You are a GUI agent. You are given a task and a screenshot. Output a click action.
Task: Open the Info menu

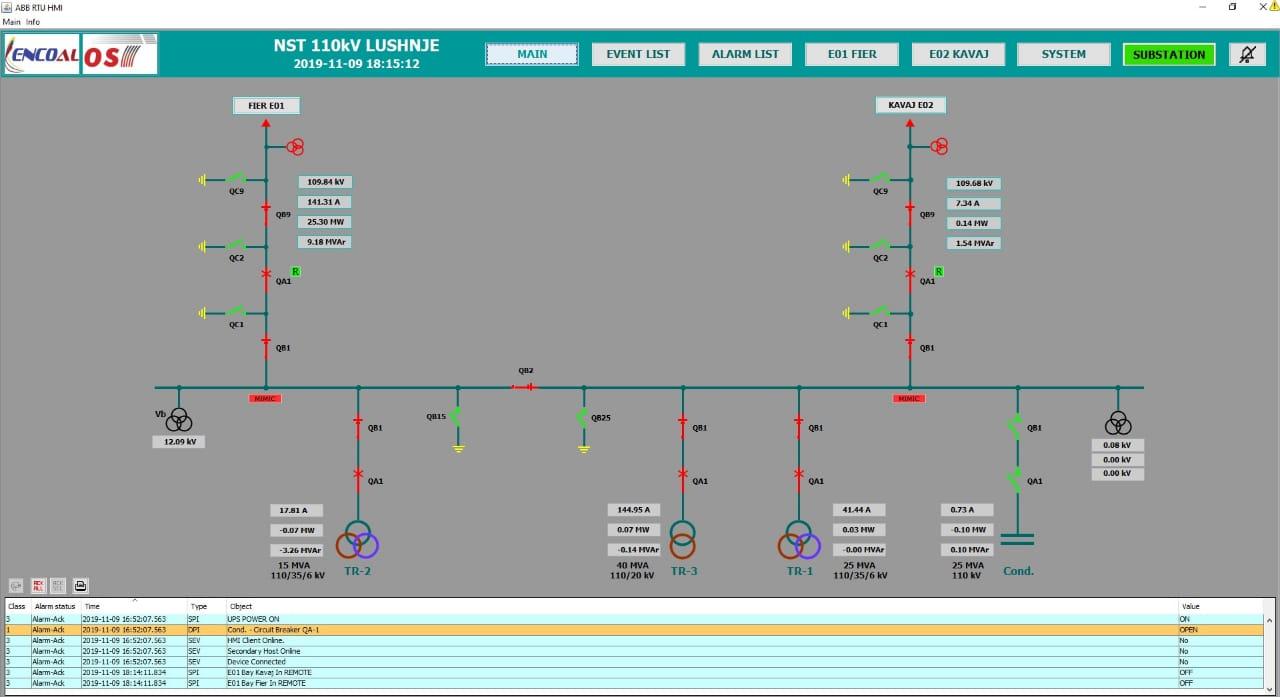pyautogui.click(x=33, y=21)
